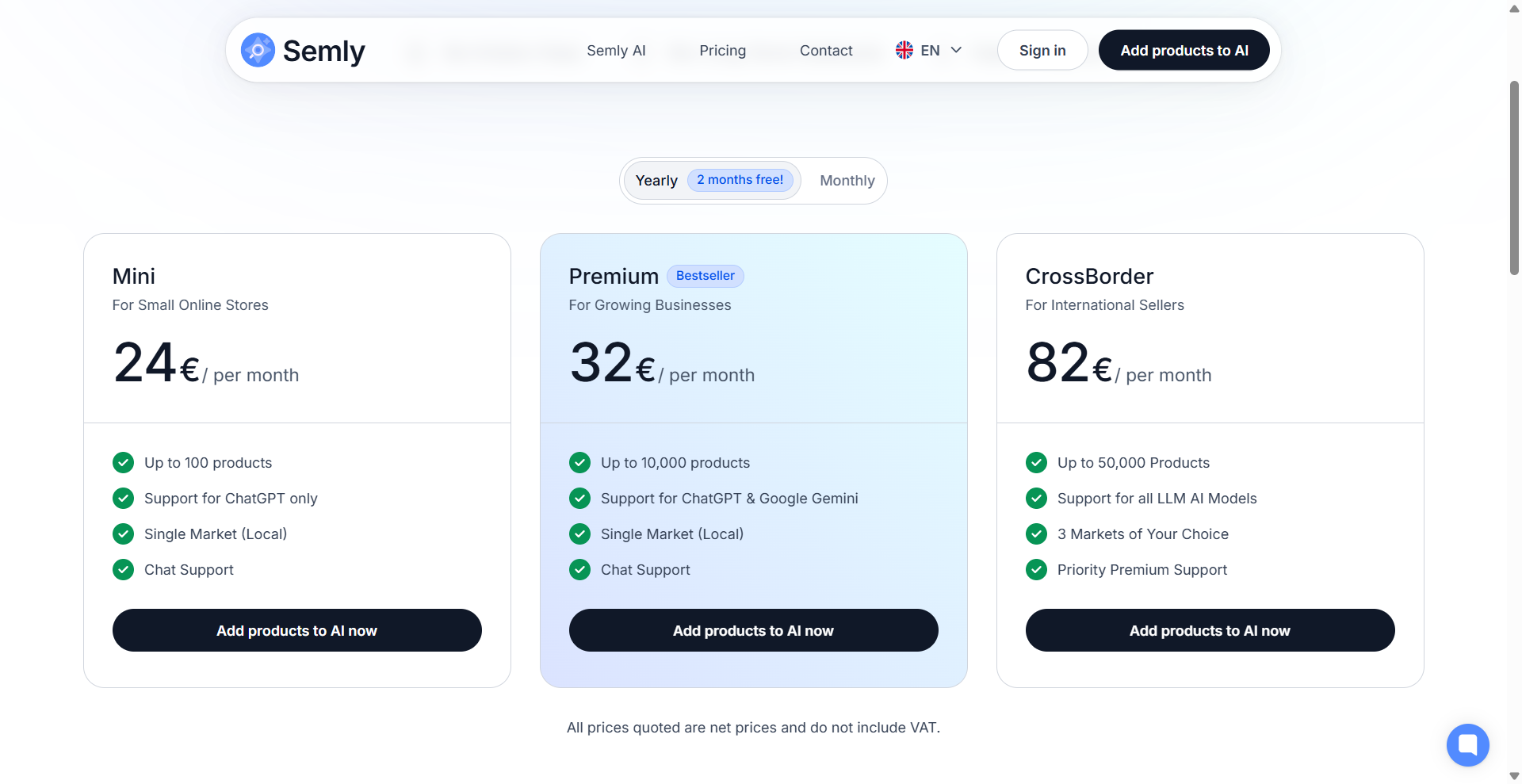1522x784 pixels.
Task: Click checkmark beside Support for ChatGPT only
Action: click(124, 498)
